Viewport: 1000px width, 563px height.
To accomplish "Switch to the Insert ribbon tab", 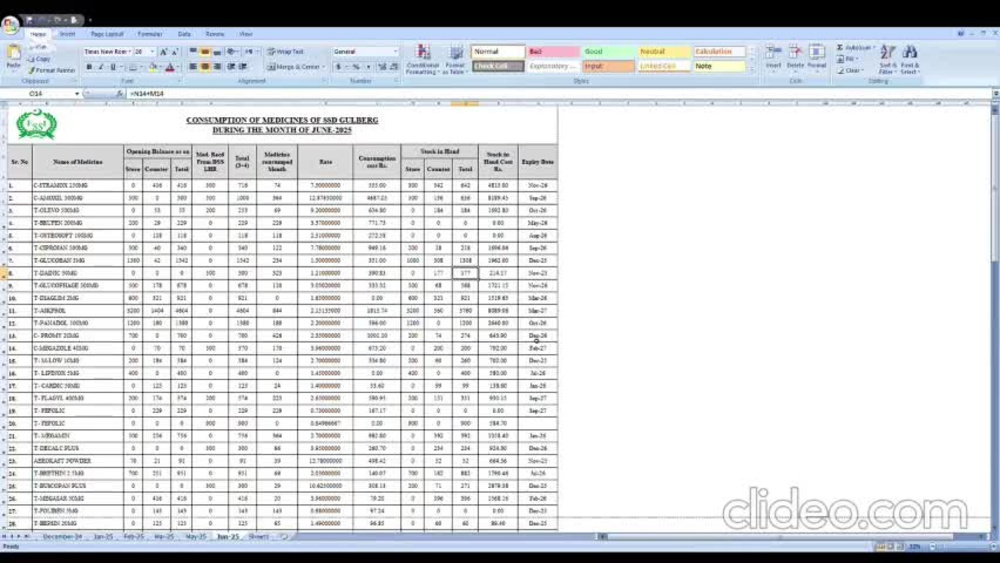I will tap(67, 34).
